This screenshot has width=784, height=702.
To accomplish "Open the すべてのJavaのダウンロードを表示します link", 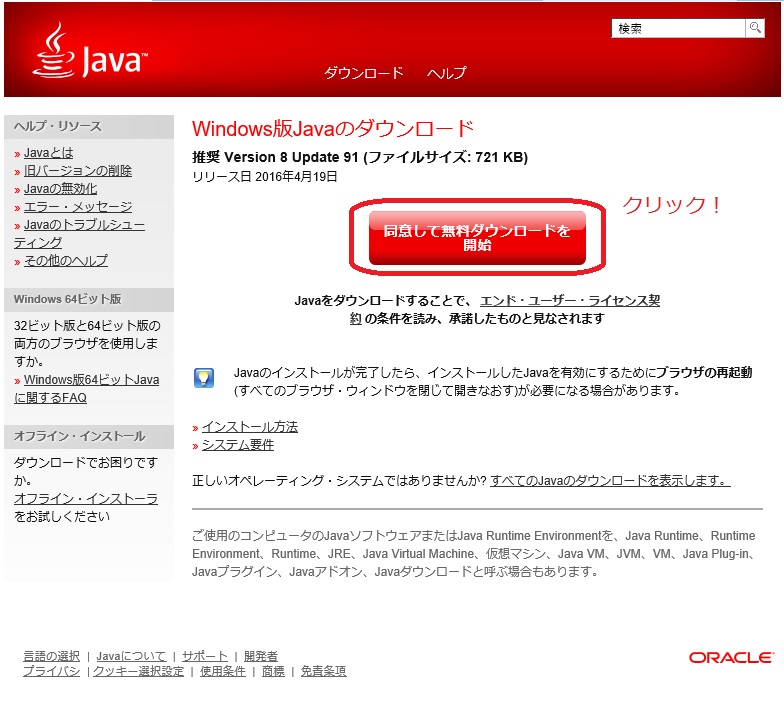I will [610, 480].
